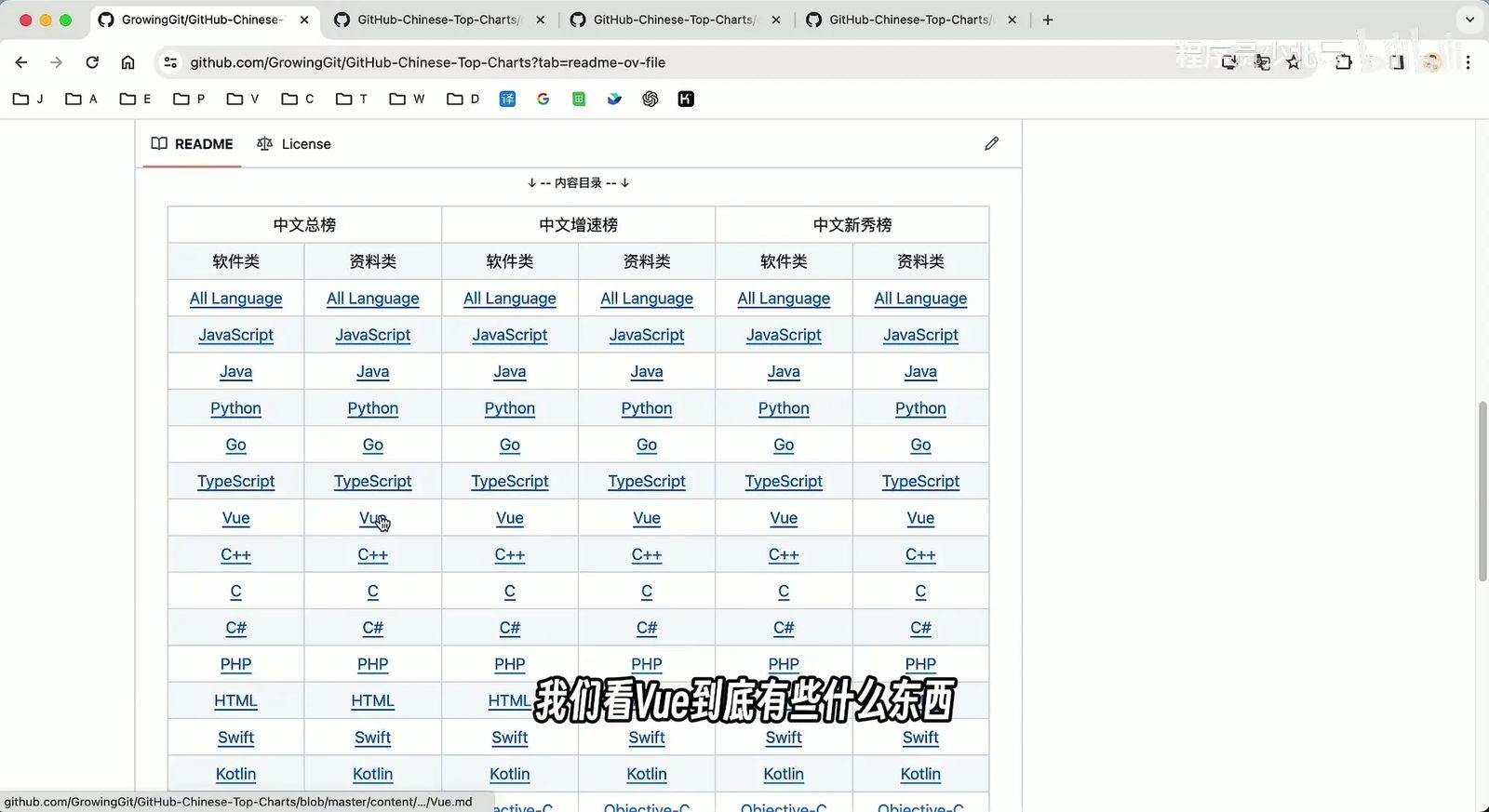Open TypeScript under 中文新秀榜 资料类
1489x812 pixels.
click(x=920, y=482)
